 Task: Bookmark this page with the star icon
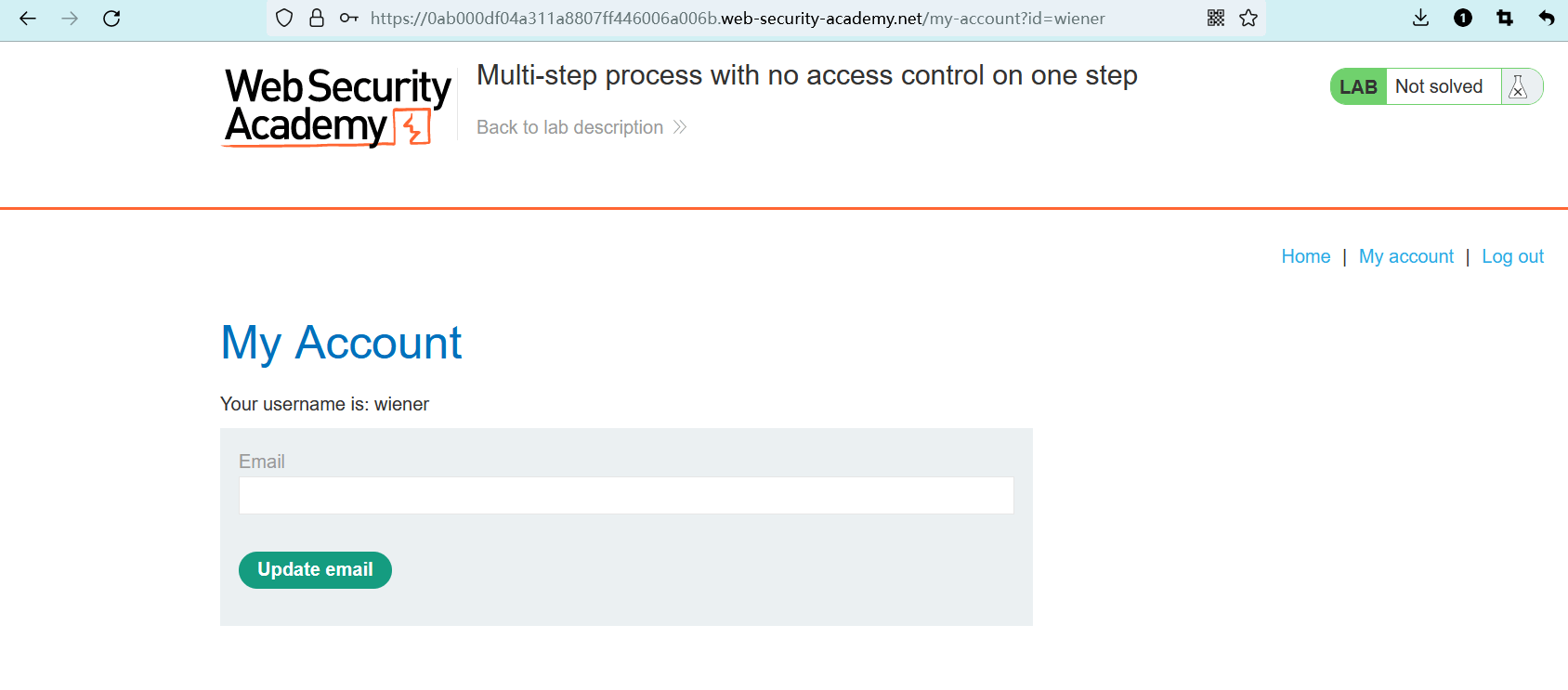(1248, 19)
